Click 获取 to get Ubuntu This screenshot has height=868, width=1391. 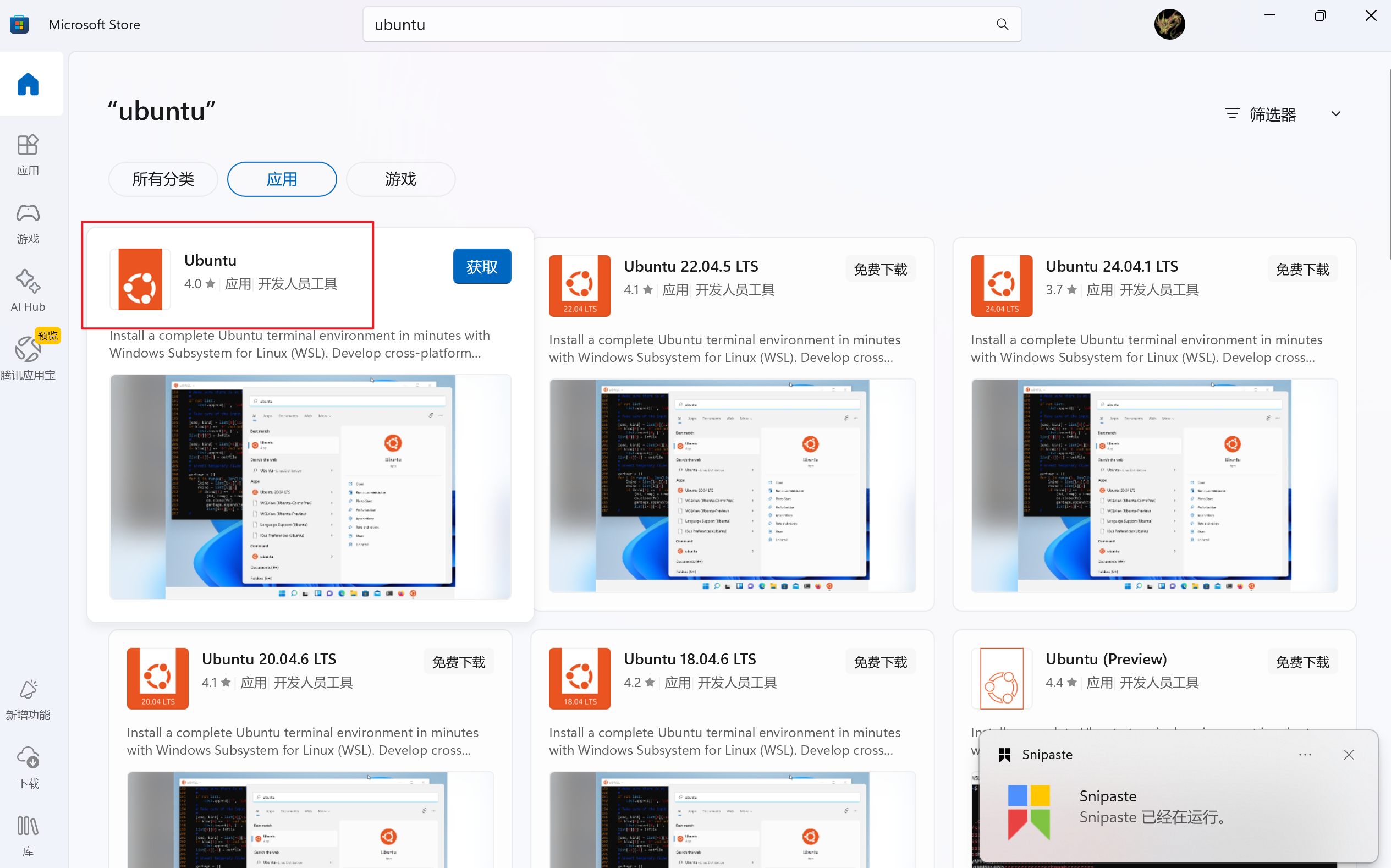click(481, 266)
